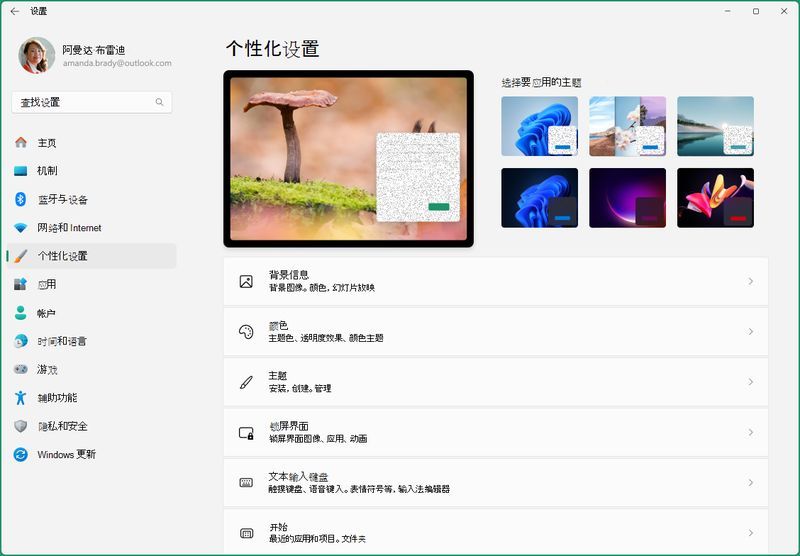The width and height of the screenshot is (800, 556).
Task: Click the 时间和语言 globe clock icon
Action: 20,341
